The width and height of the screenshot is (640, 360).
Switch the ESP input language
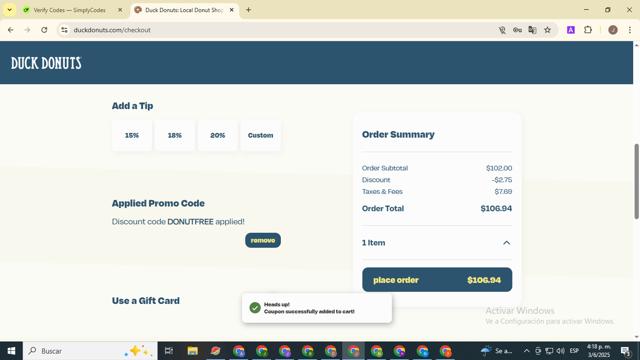(x=574, y=351)
